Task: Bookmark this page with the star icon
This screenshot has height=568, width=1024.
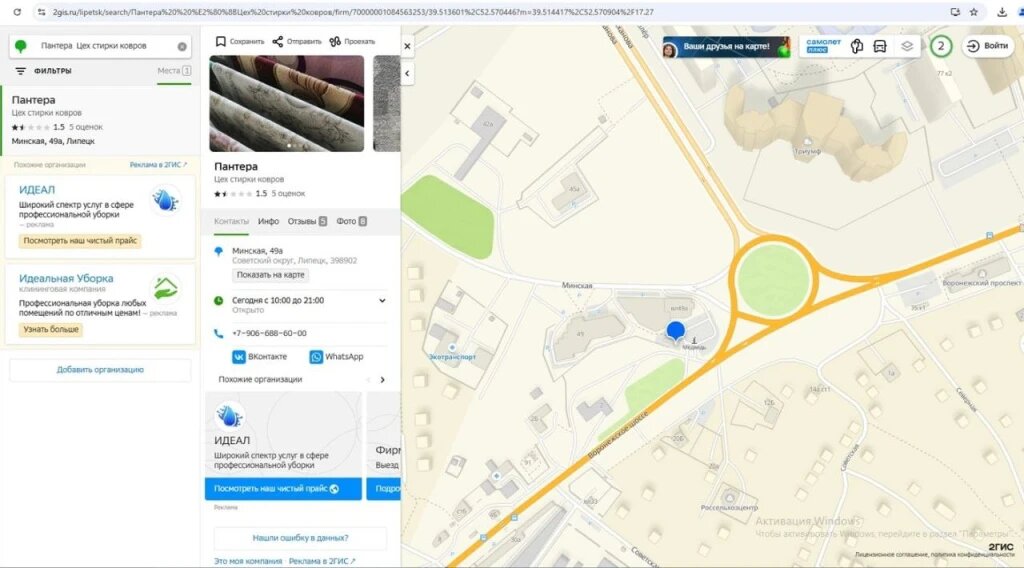Action: 974,12
